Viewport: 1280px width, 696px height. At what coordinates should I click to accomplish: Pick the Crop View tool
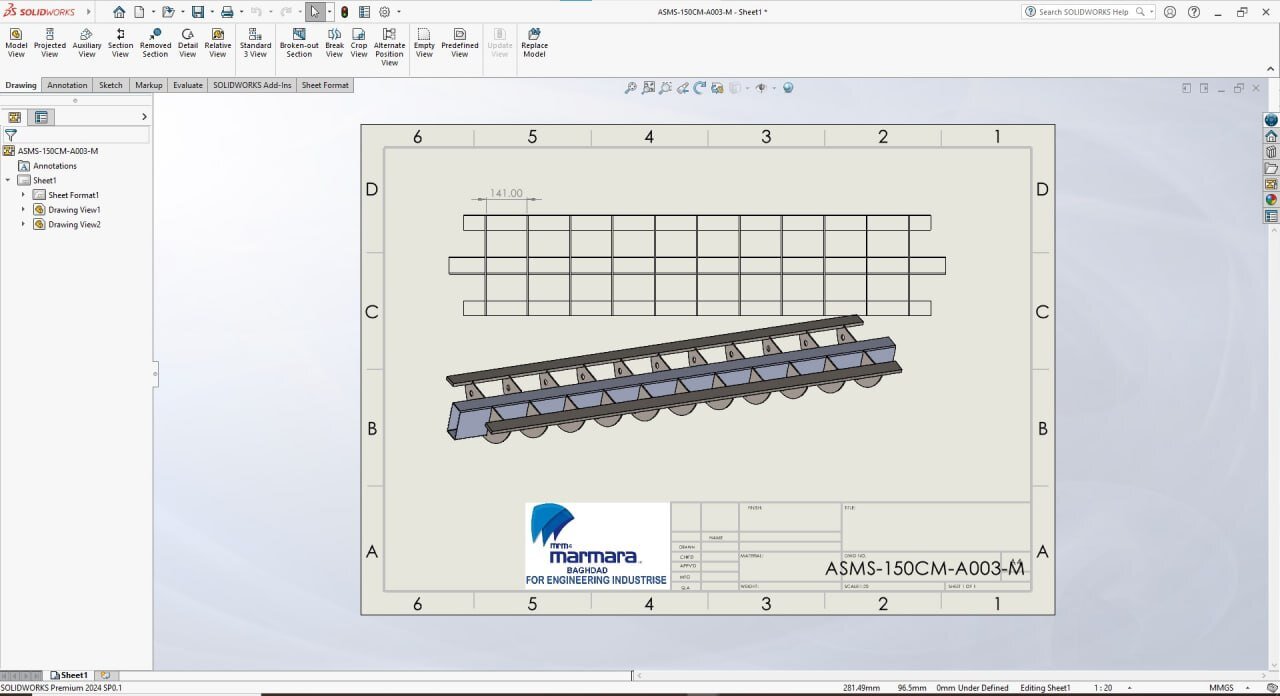359,43
